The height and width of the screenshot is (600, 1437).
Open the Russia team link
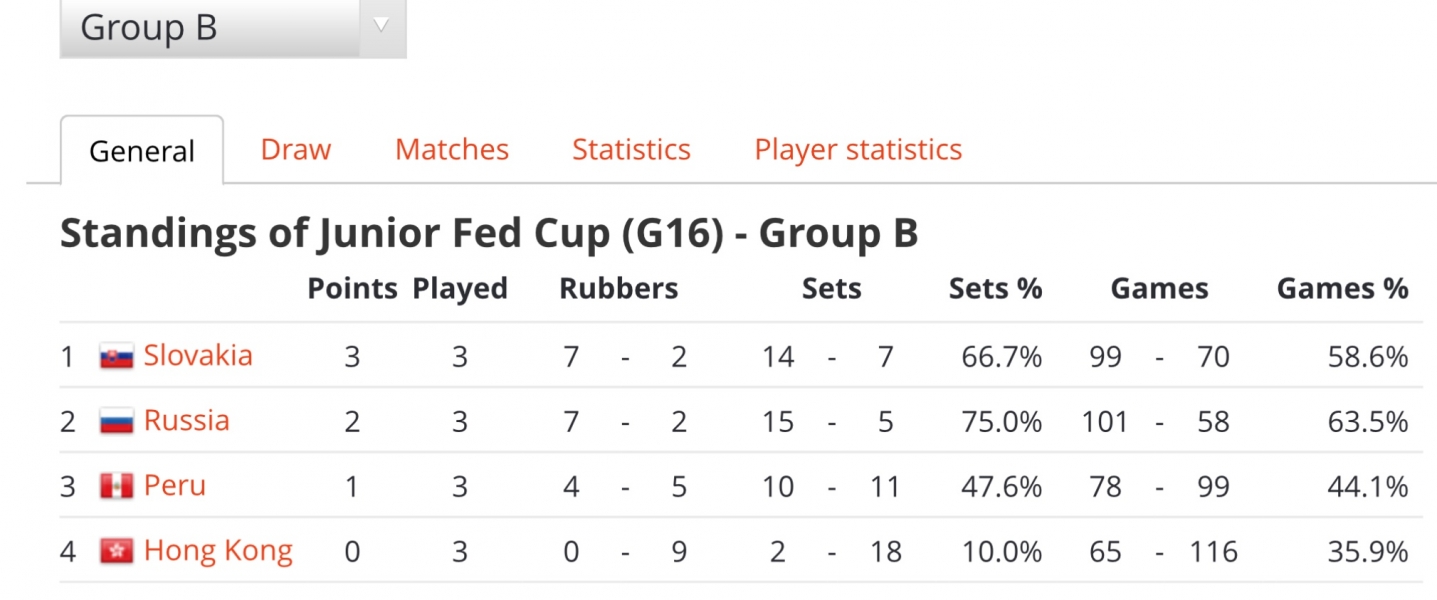pyautogui.click(x=187, y=420)
